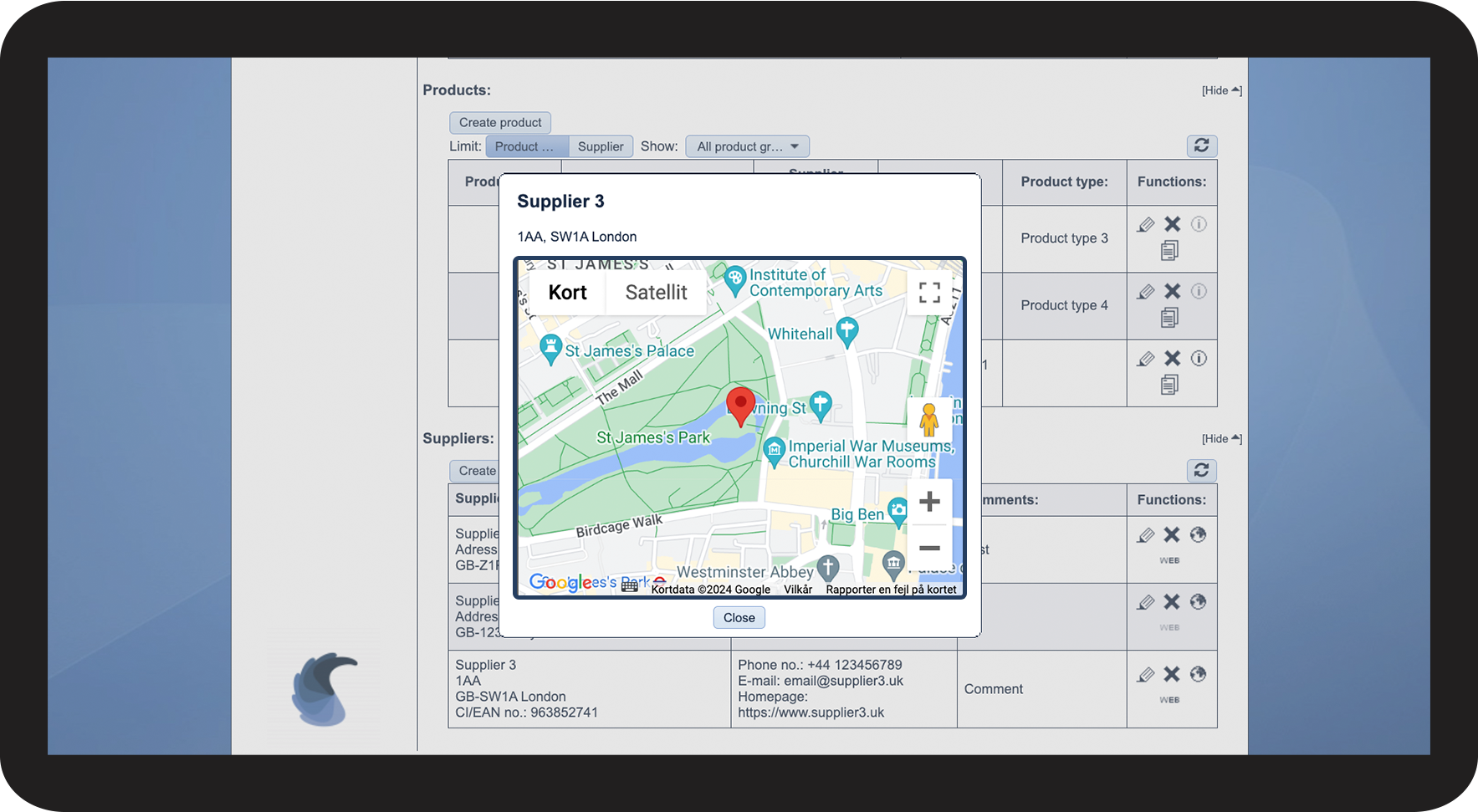Viewport: 1478px width, 812px height.
Task: Zoom in the map with plus button
Action: tap(929, 502)
